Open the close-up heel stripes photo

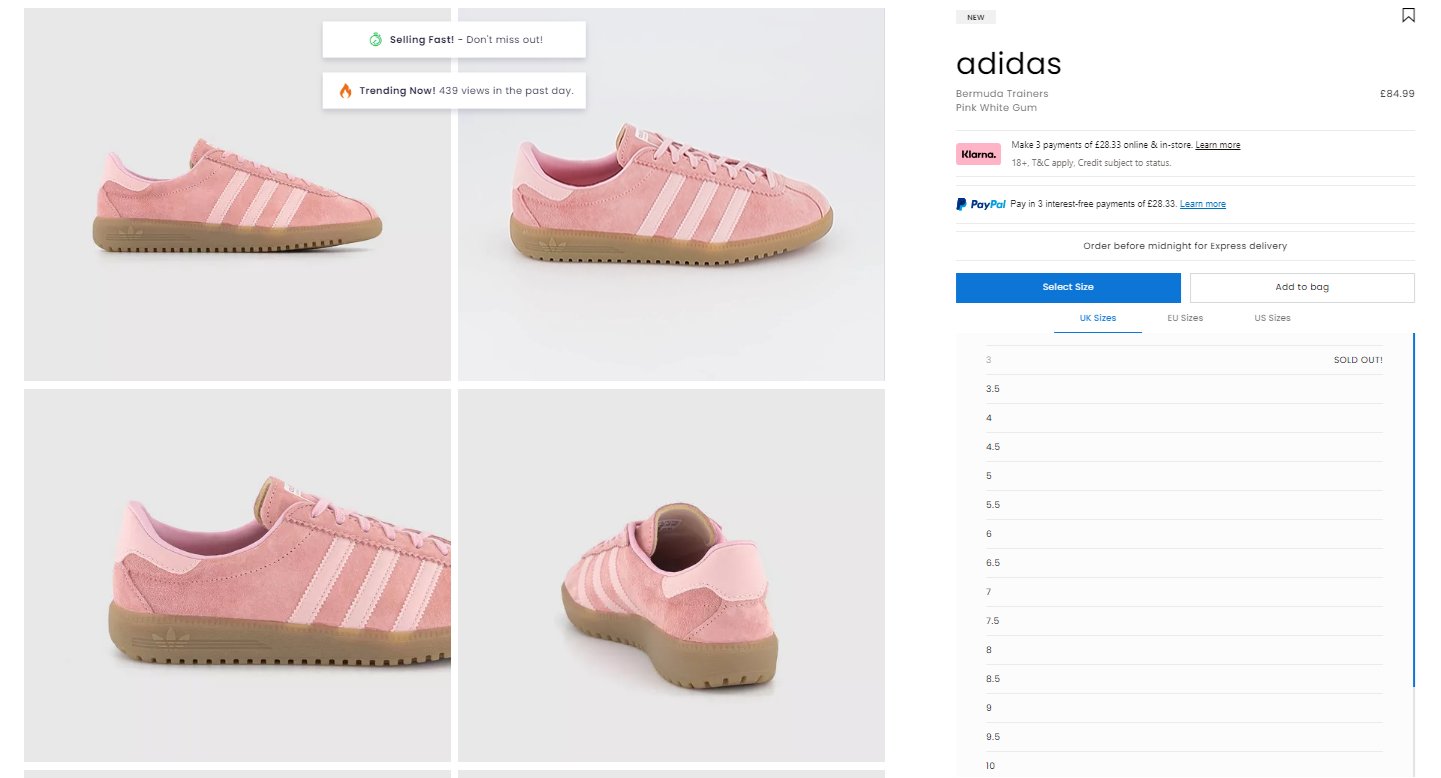pyautogui.click(x=237, y=575)
